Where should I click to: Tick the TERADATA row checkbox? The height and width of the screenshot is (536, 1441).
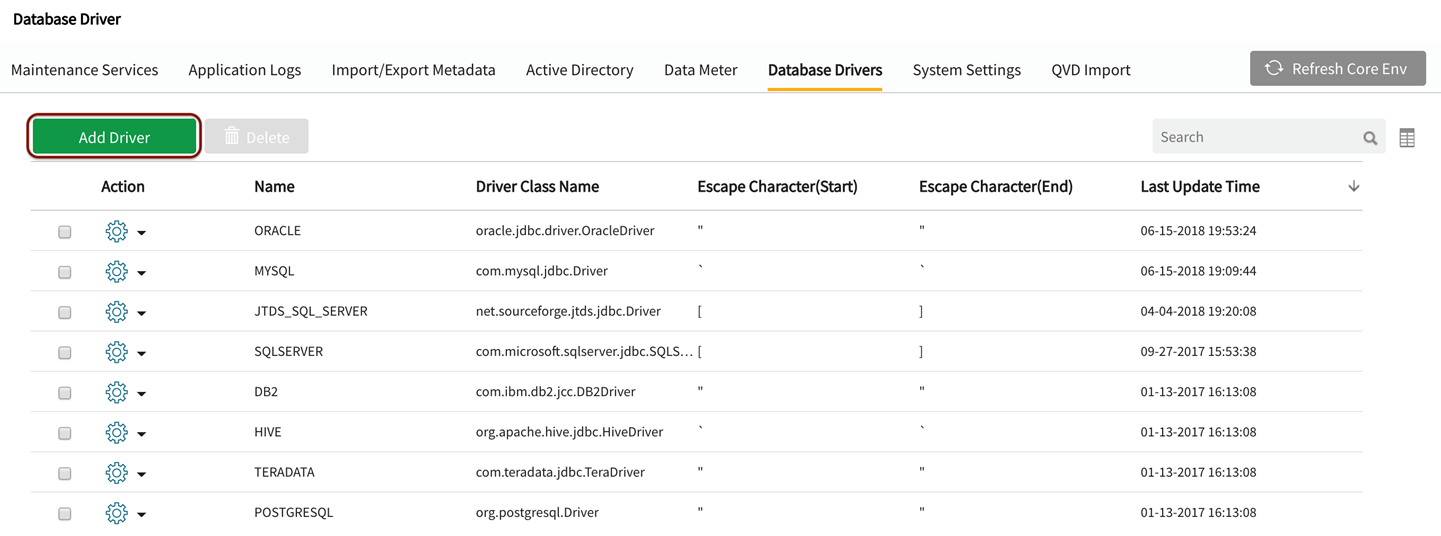[65, 473]
